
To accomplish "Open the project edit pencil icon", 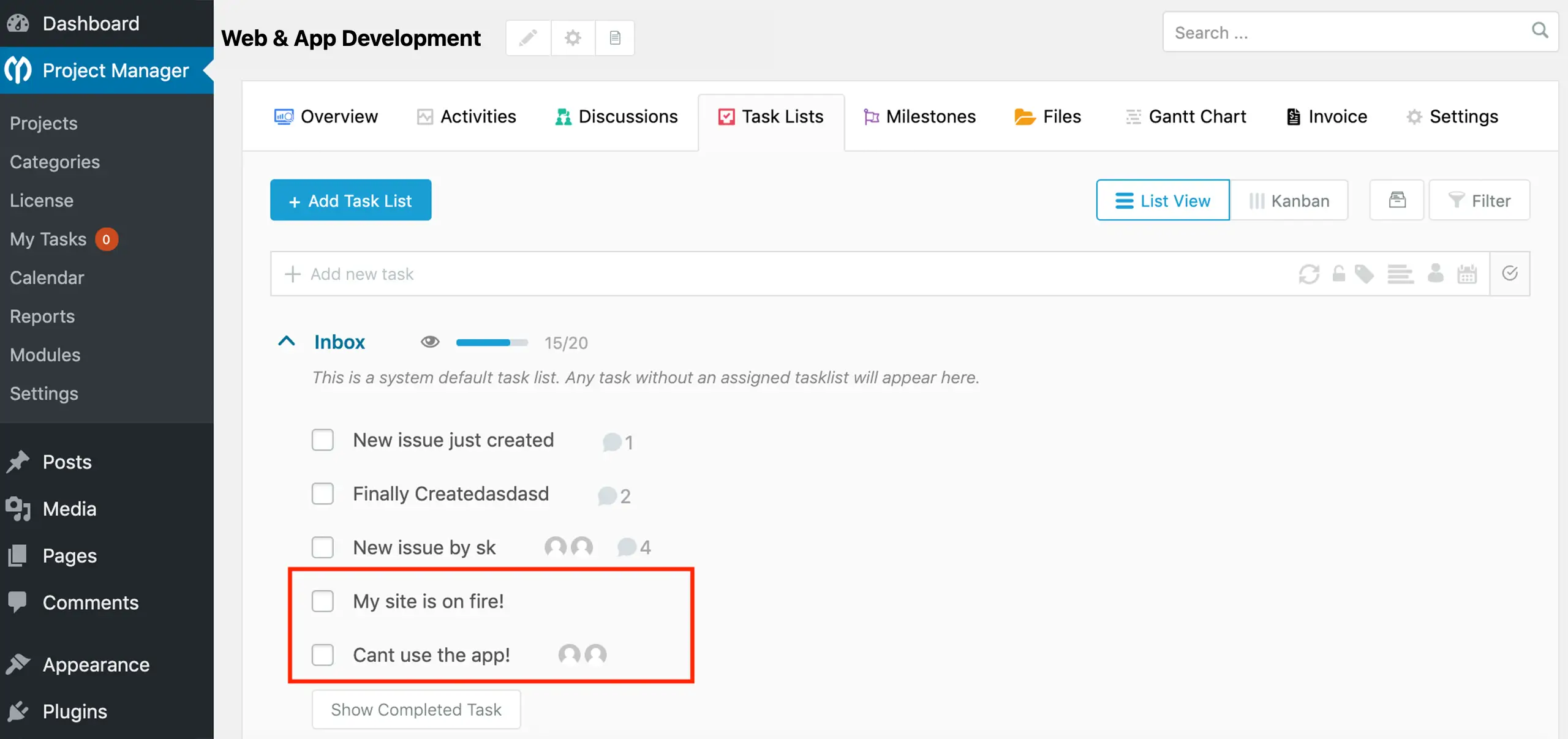I will pyautogui.click(x=527, y=37).
